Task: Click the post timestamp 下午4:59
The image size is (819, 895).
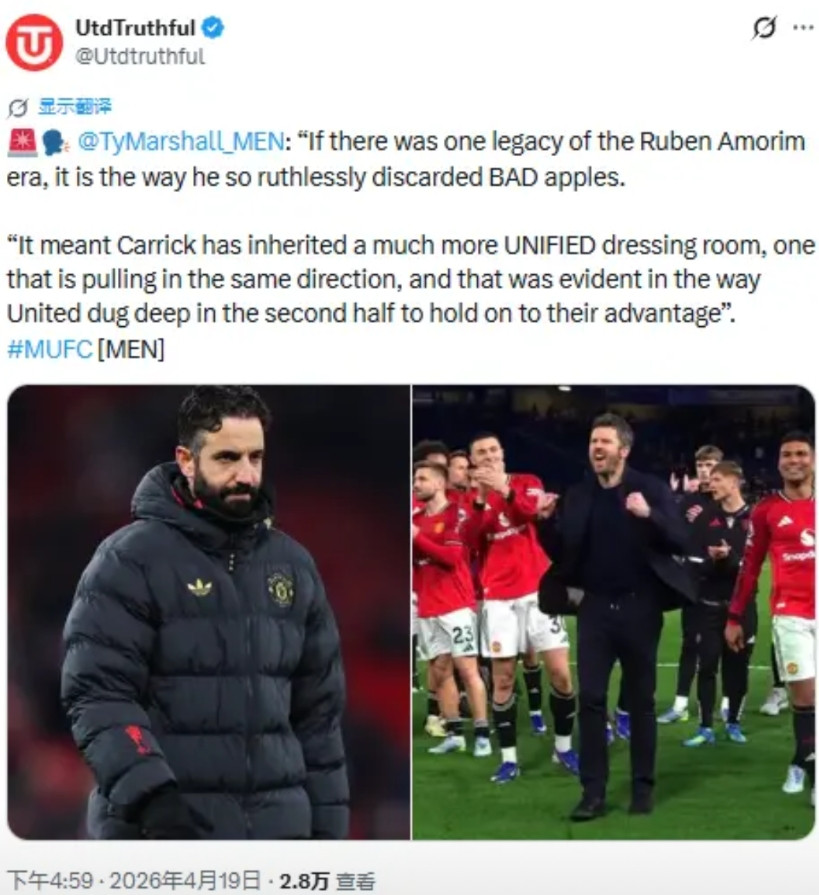Action: pyautogui.click(x=50, y=880)
